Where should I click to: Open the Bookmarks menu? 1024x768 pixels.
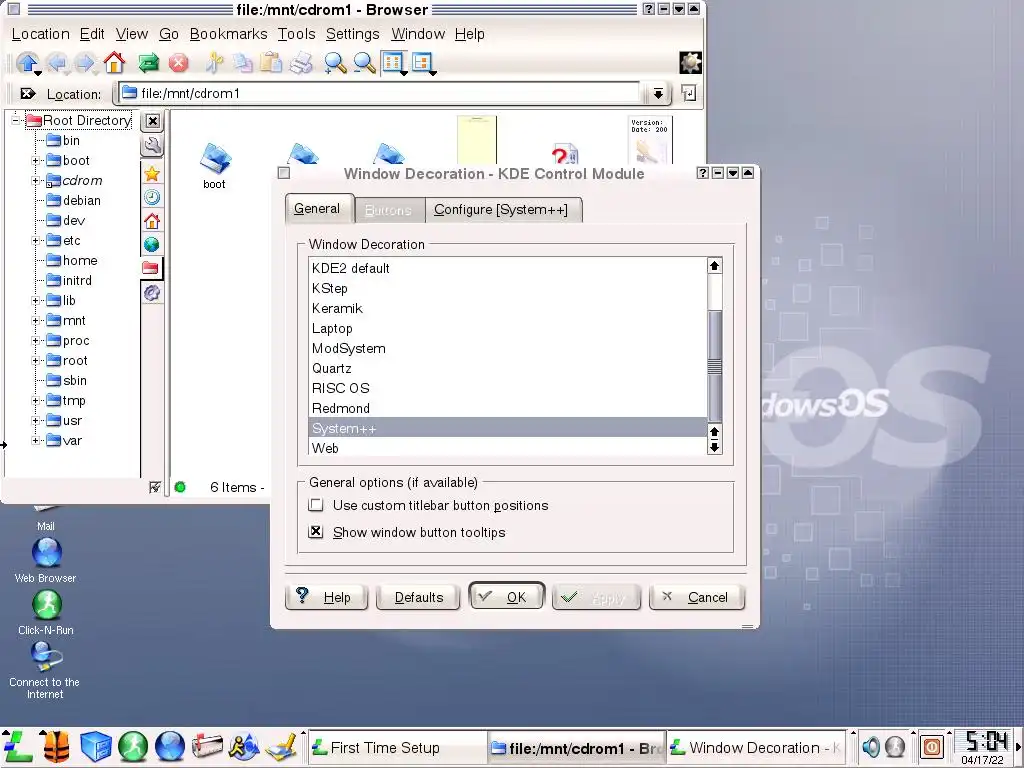pyautogui.click(x=229, y=34)
